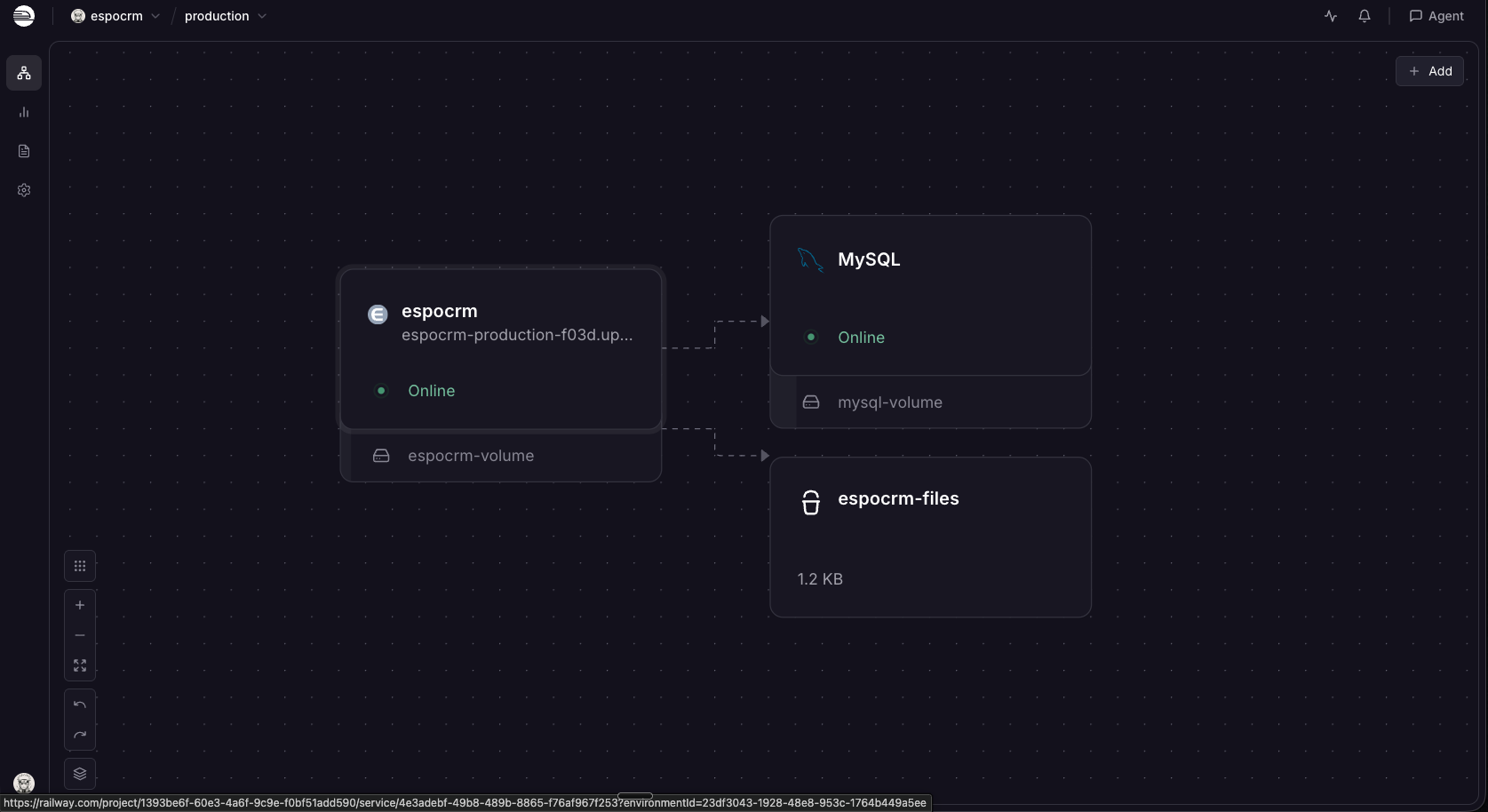
Task: Open project Settings gear in sidebar
Action: pos(24,190)
